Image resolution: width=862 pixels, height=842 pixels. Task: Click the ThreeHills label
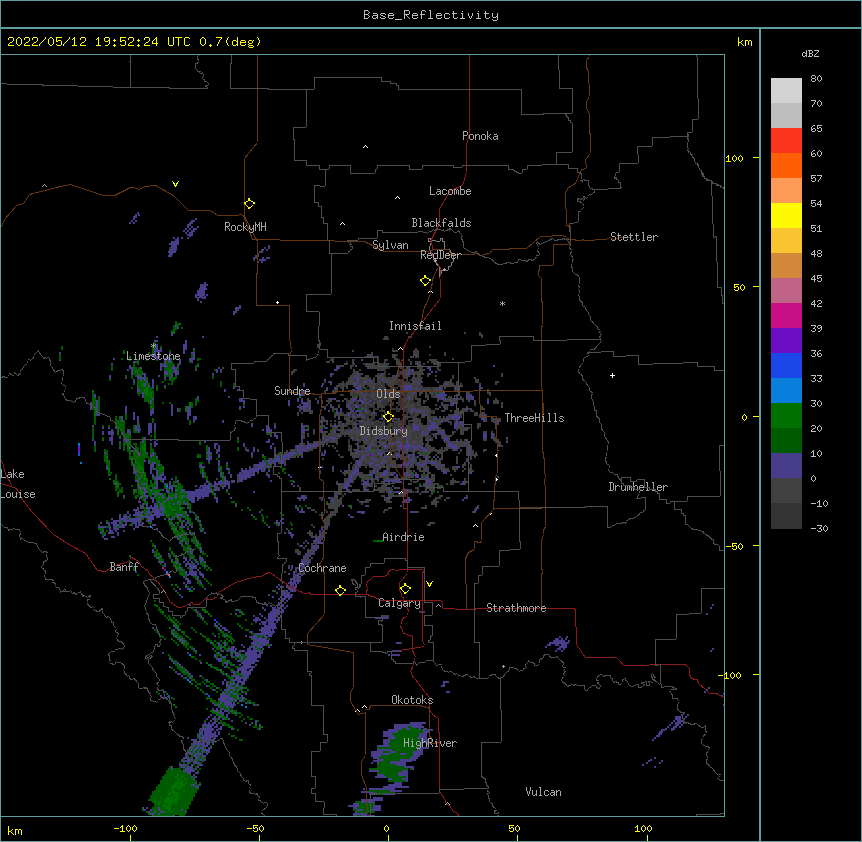point(534,418)
